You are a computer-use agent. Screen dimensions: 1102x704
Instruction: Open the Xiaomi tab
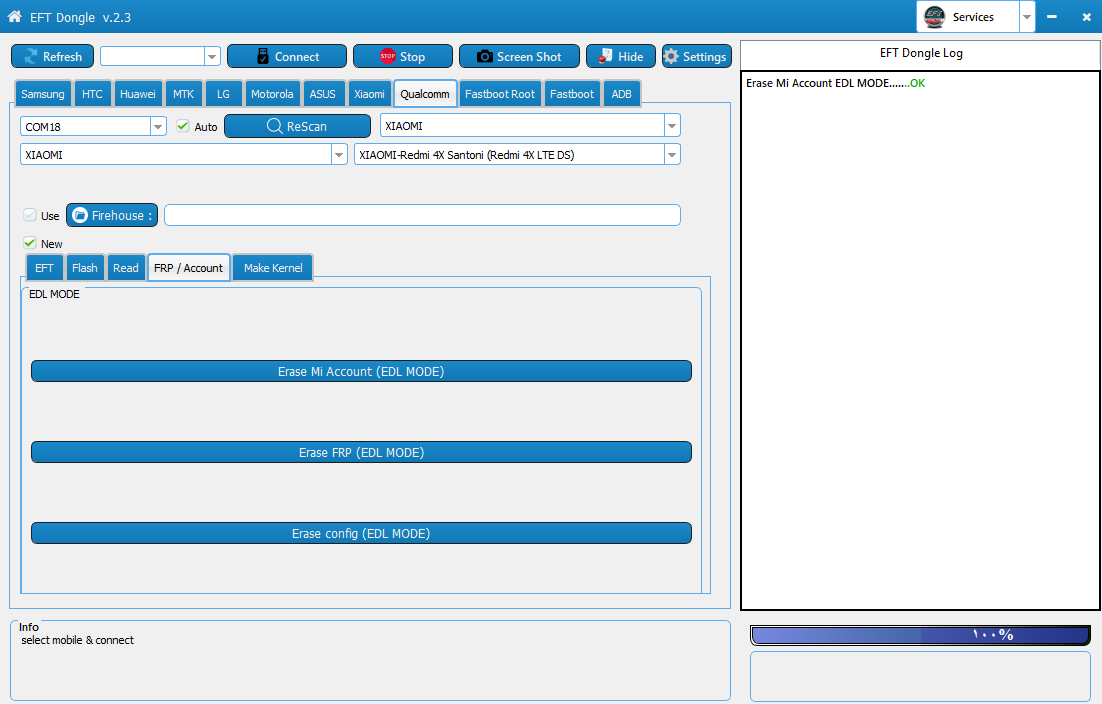[369, 93]
